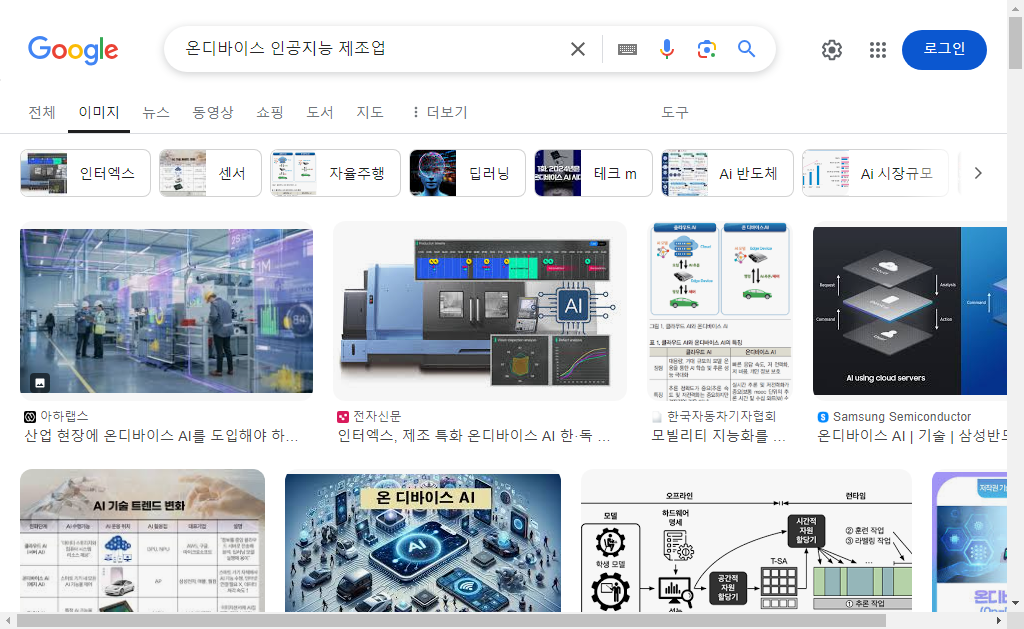
Task: Filter images by Ai 시장규모 chip
Action: (x=875, y=173)
